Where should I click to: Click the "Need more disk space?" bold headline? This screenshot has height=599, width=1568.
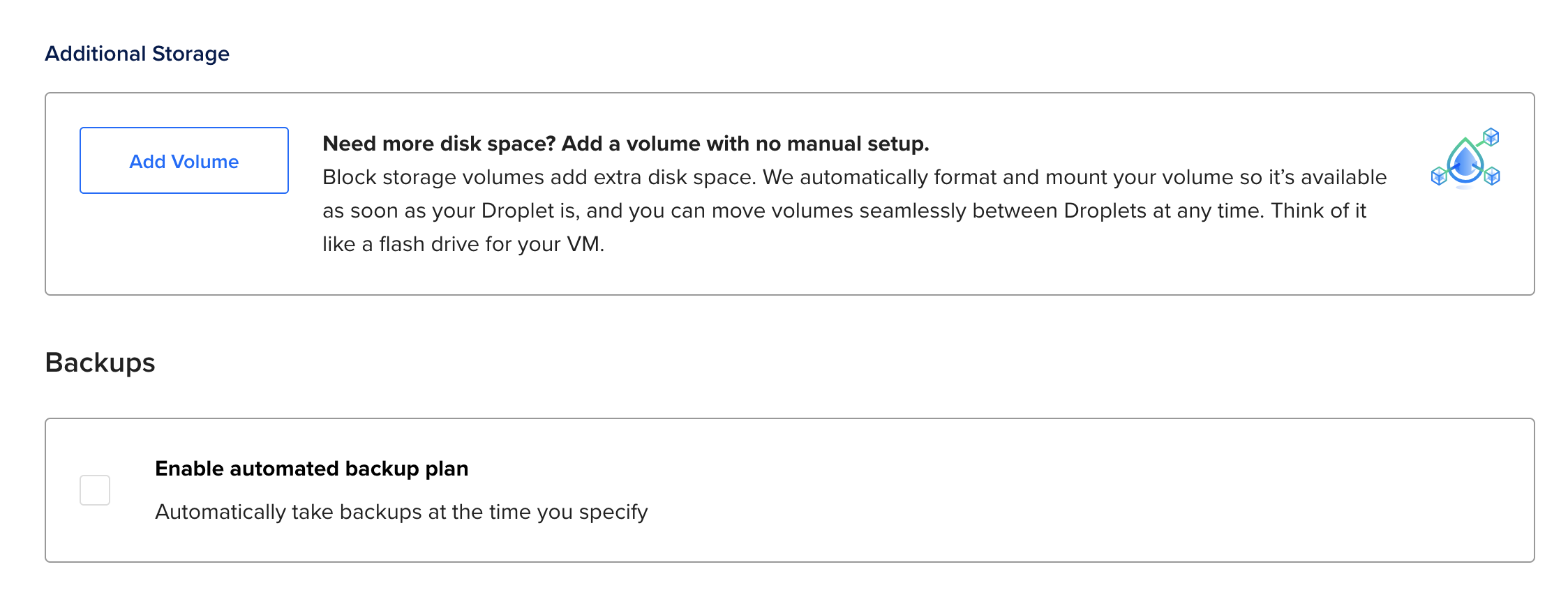(439, 144)
